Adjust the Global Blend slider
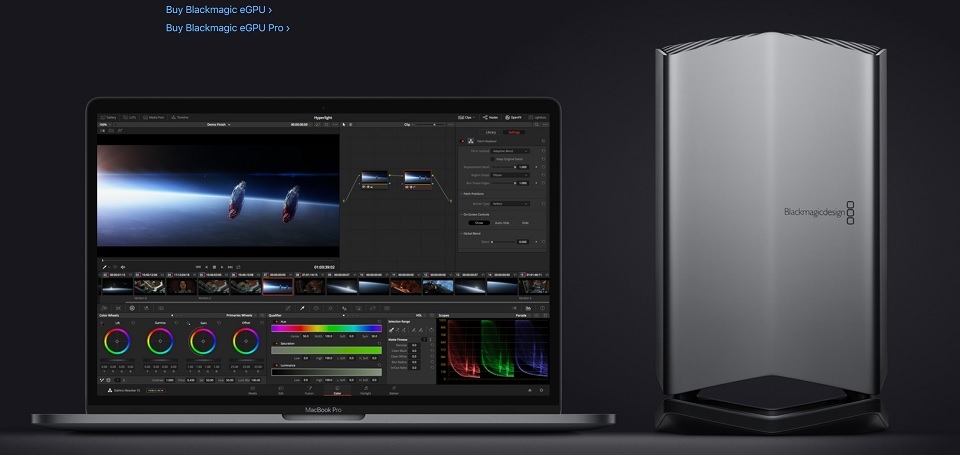Image resolution: width=960 pixels, height=455 pixels. pyautogui.click(x=503, y=242)
